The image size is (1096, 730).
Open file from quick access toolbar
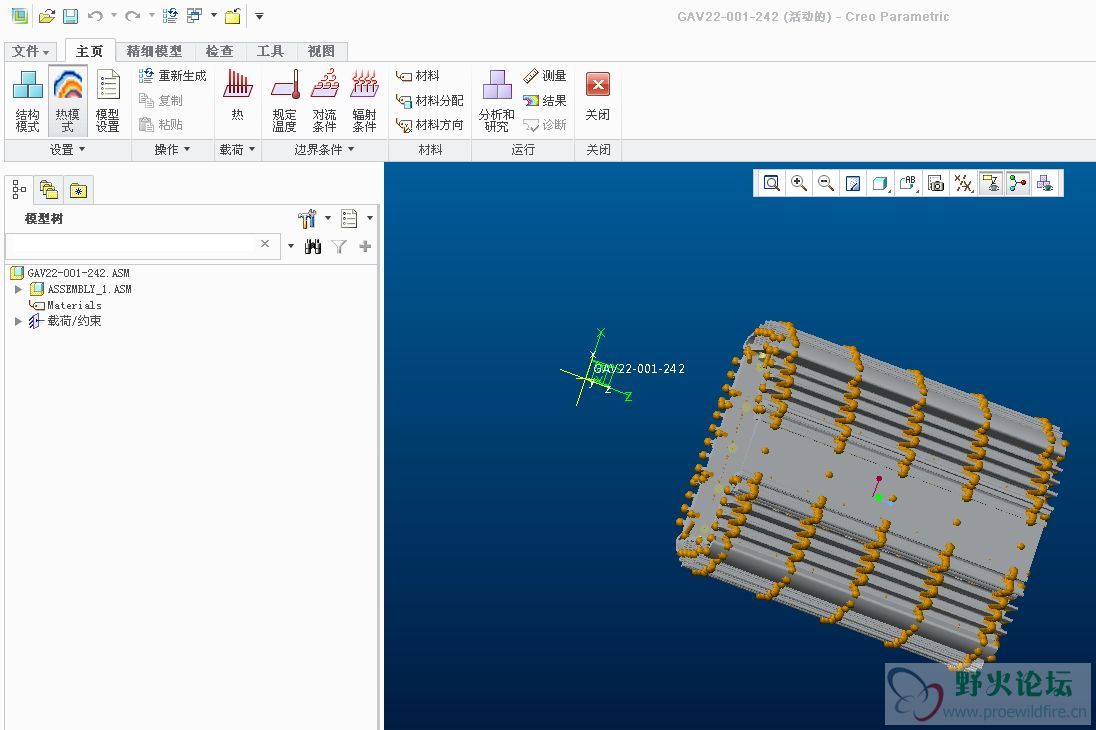pos(47,15)
